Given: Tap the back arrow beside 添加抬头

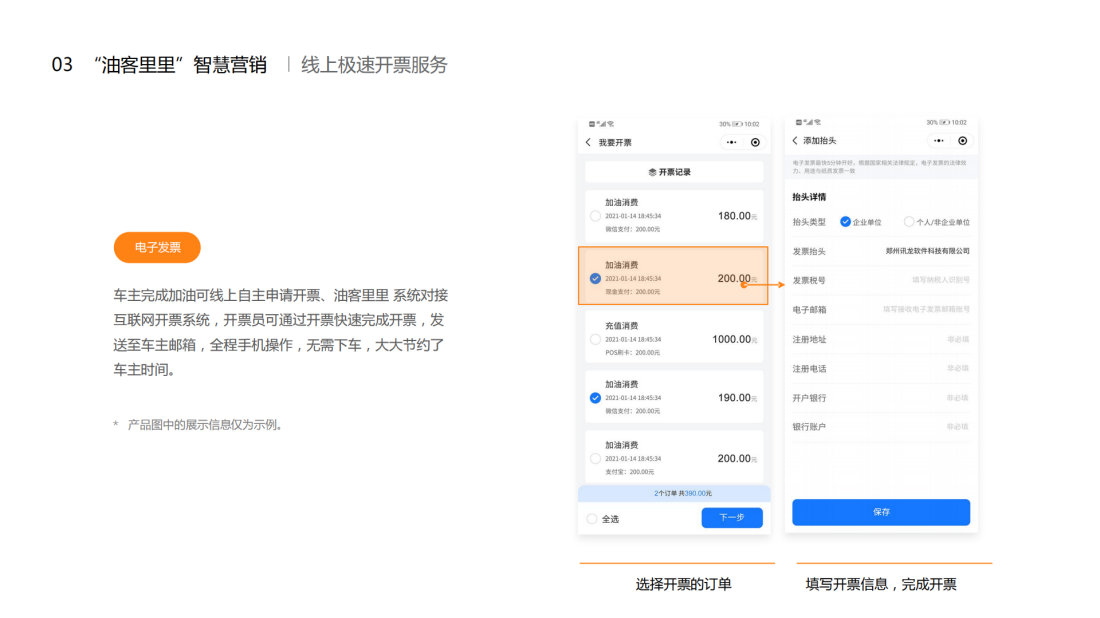Looking at the screenshot, I should (x=795, y=141).
